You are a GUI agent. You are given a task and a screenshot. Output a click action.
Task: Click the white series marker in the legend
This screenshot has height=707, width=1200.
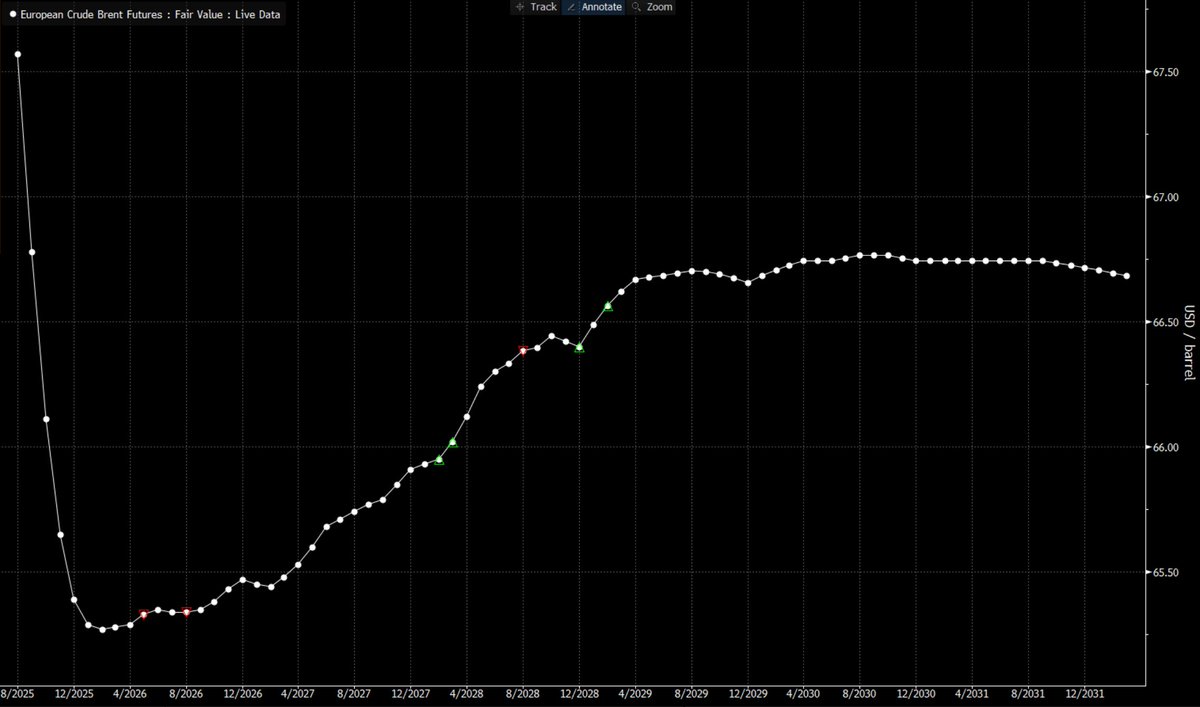12,14
